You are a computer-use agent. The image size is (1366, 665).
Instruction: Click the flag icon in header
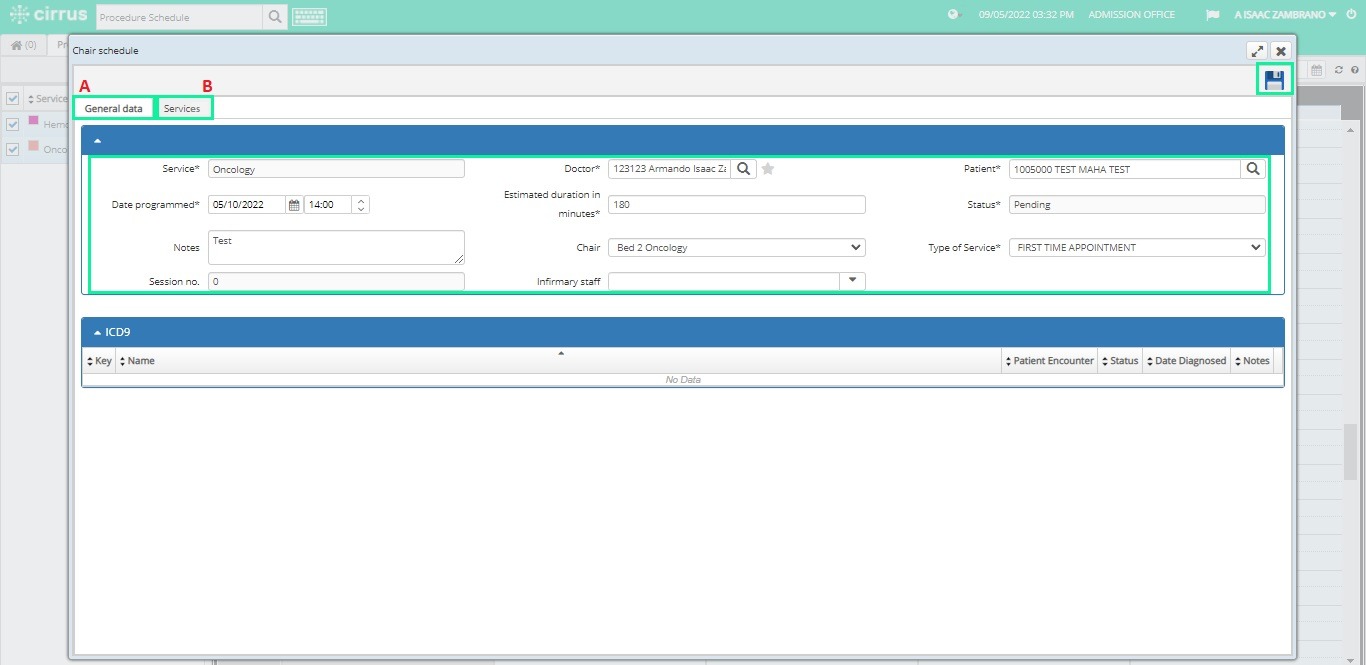click(1213, 15)
